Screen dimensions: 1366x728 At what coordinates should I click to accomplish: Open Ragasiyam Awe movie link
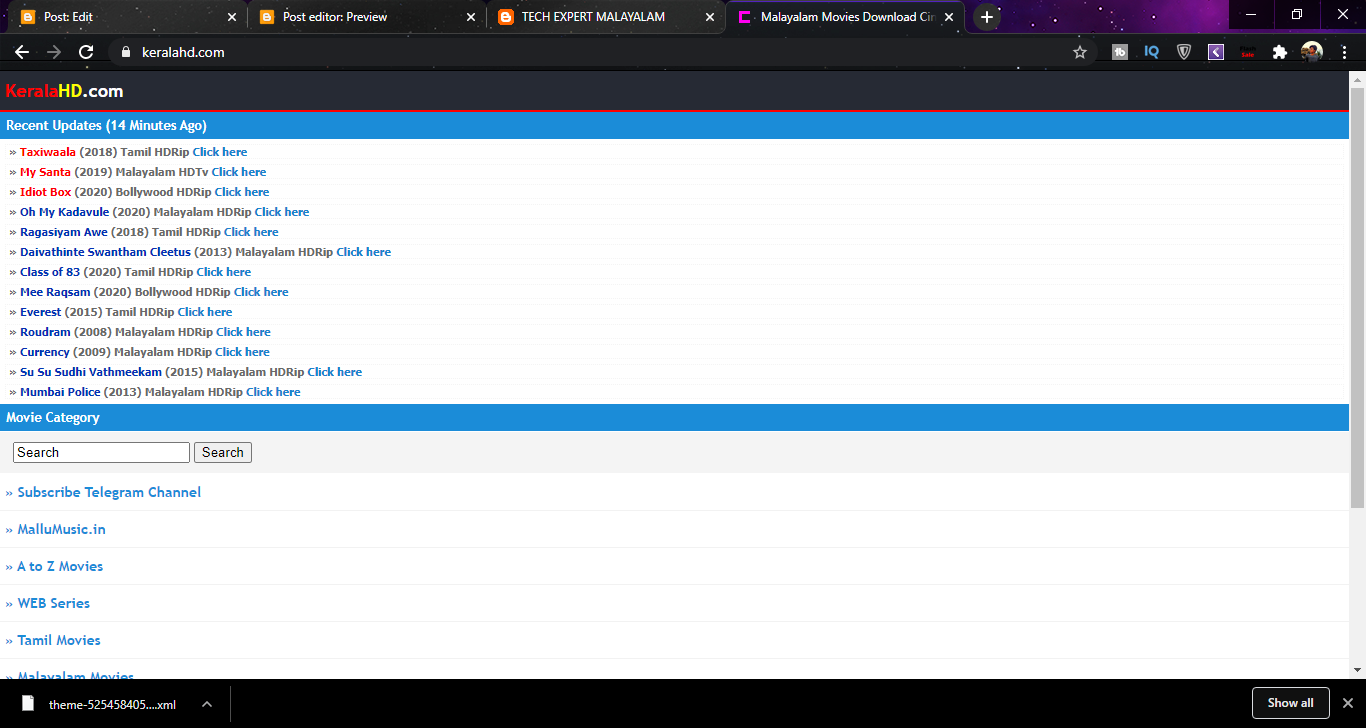[x=64, y=232]
